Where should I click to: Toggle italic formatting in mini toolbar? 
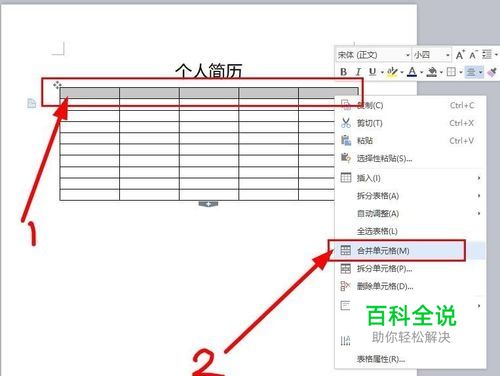pos(358,72)
